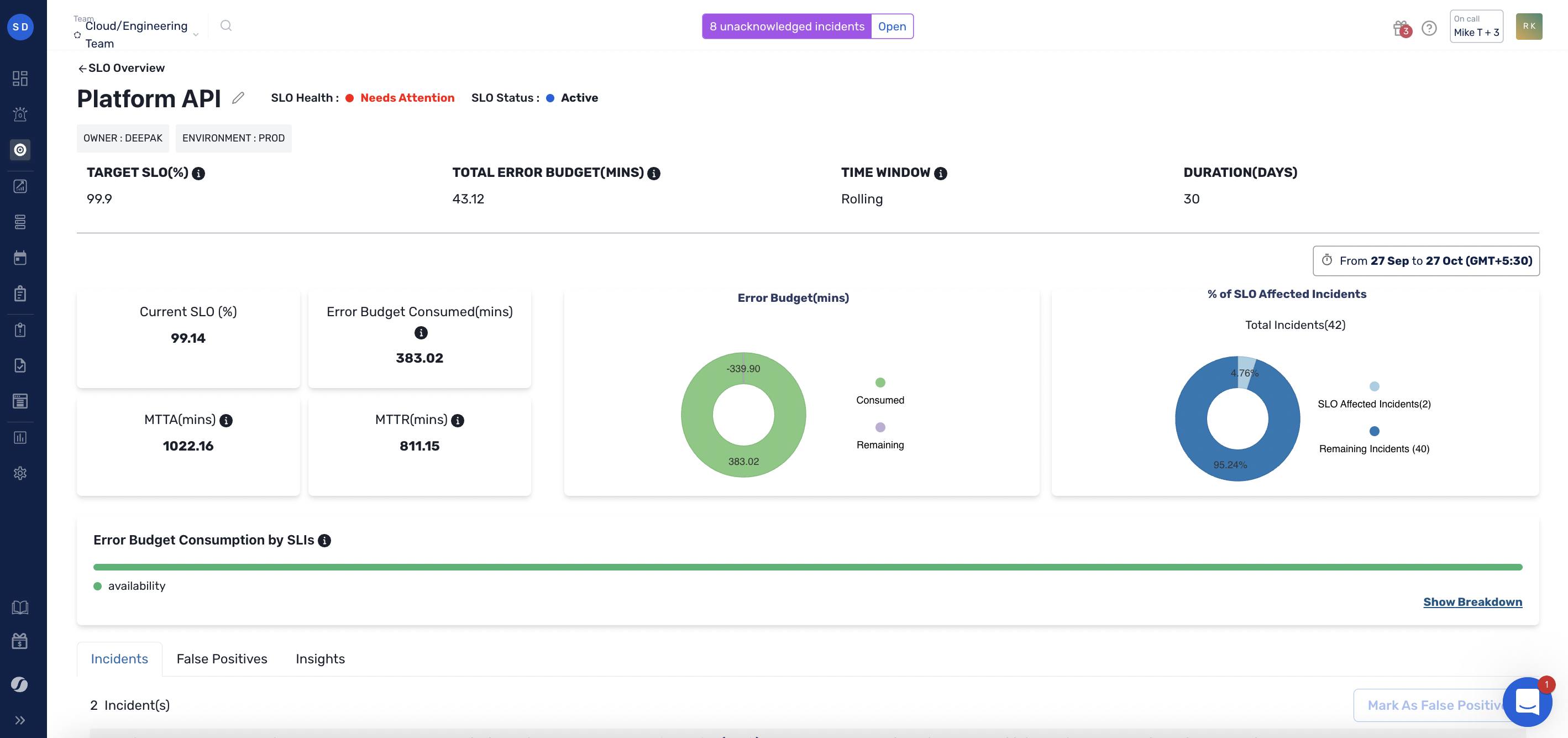1568x738 pixels.
Task: Click the Show Breakdown link
Action: point(1472,601)
